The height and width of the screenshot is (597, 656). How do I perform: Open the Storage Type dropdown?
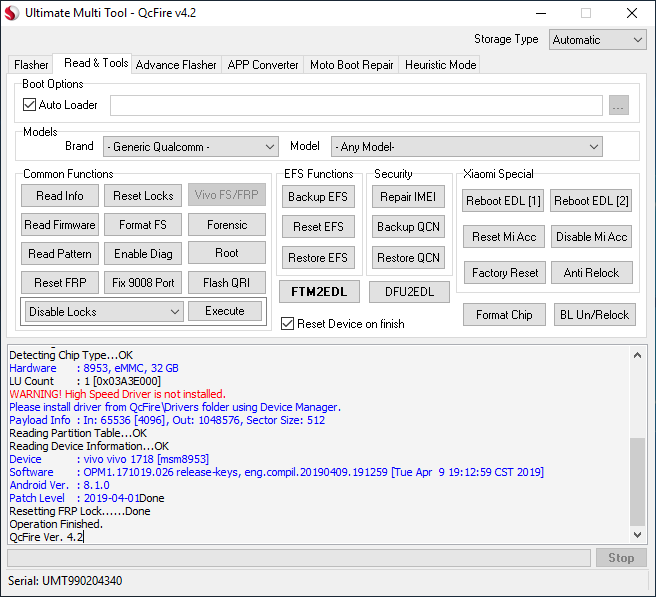[x=597, y=40]
